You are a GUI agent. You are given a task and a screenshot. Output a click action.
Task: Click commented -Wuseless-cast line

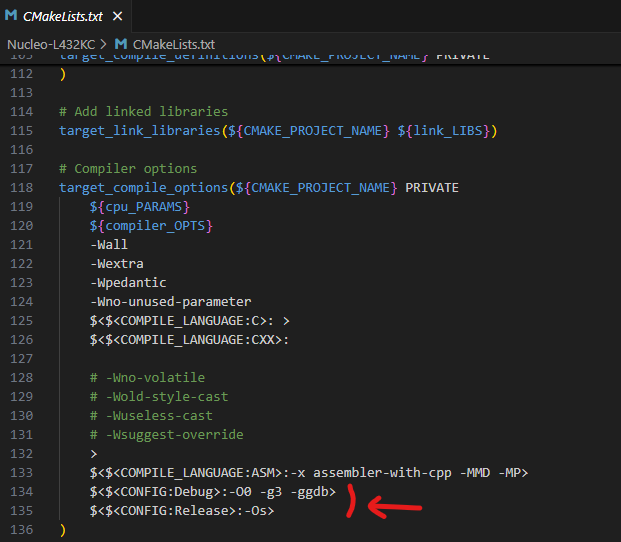pyautogui.click(x=151, y=416)
